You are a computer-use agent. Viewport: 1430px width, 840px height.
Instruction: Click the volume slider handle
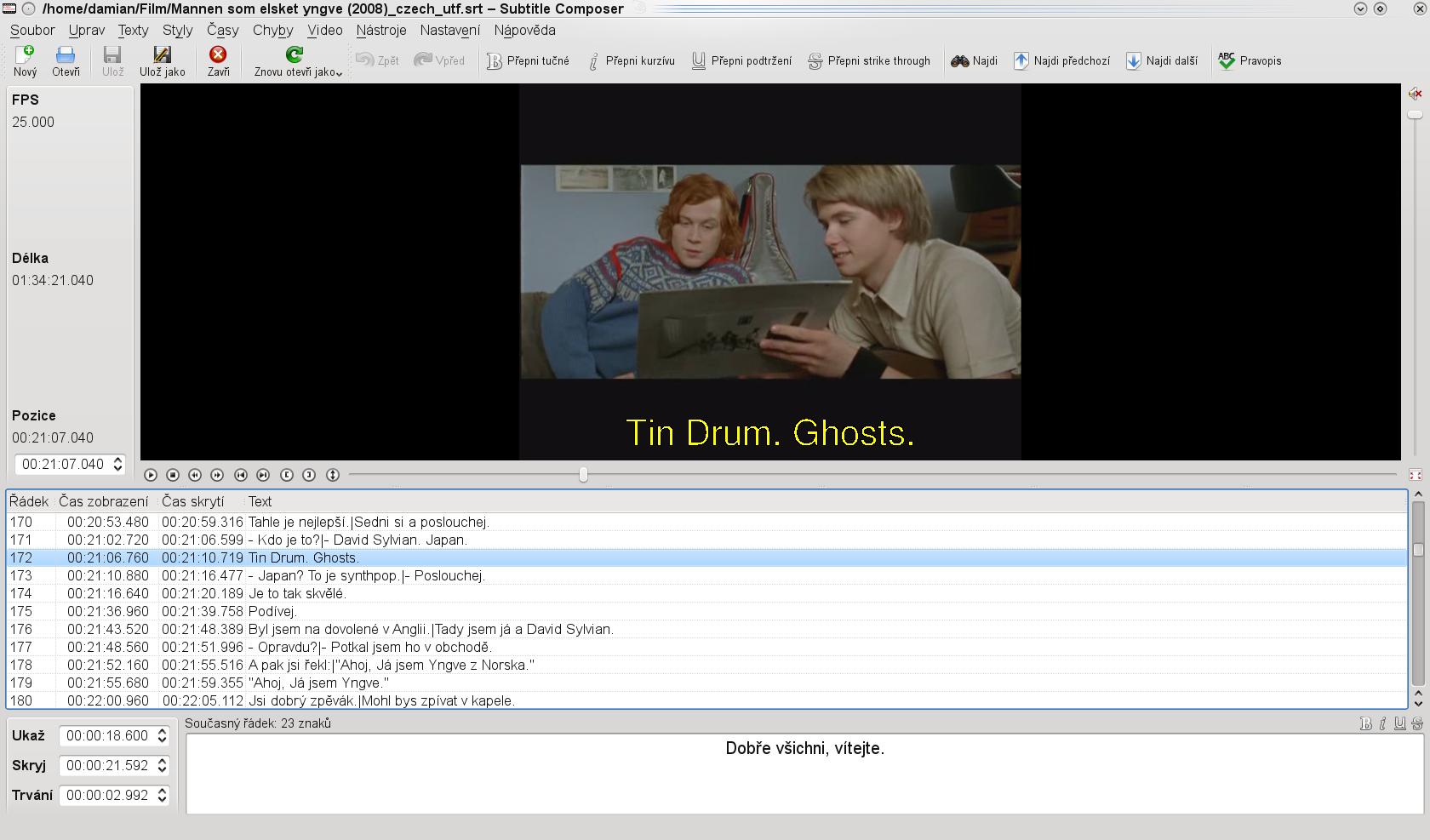click(1415, 114)
